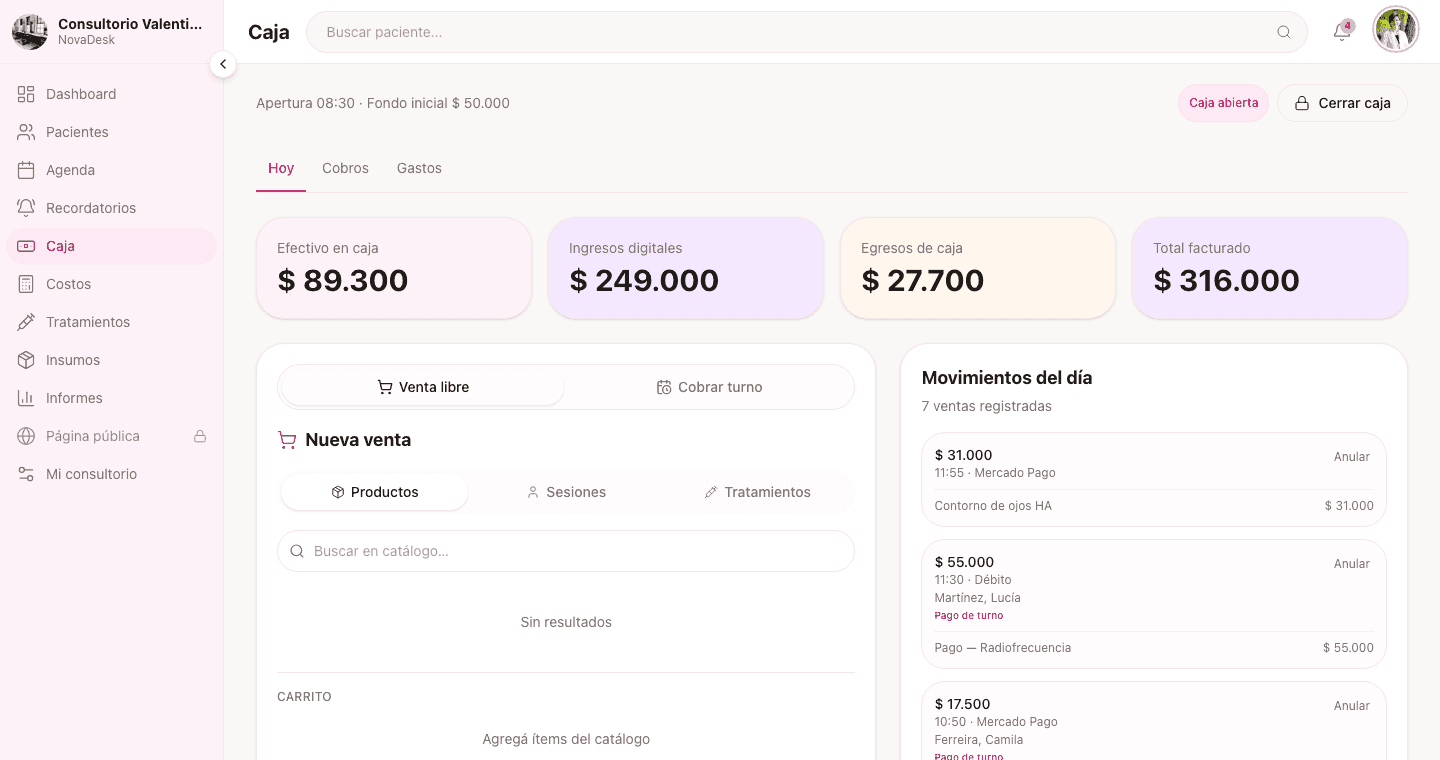This screenshot has width=1440, height=760.
Task: Click the Movimientos del día heading
Action: [1006, 378]
